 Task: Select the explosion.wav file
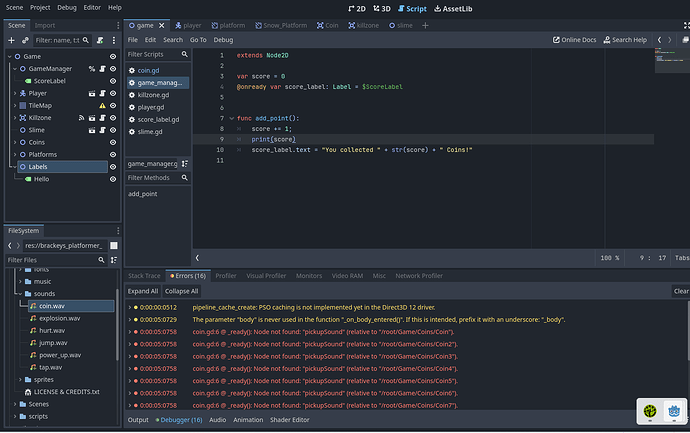pyautogui.click(x=59, y=318)
